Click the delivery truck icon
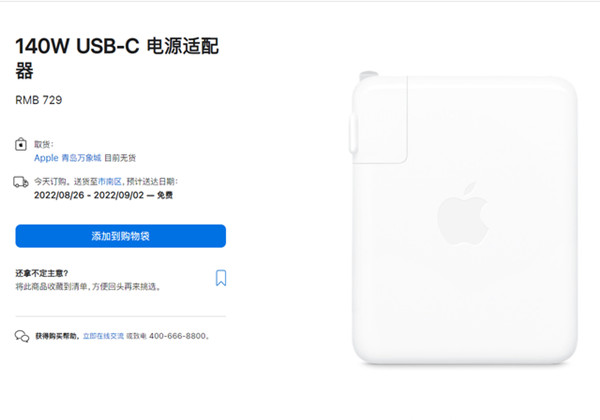The height and width of the screenshot is (420, 600). tap(21, 182)
